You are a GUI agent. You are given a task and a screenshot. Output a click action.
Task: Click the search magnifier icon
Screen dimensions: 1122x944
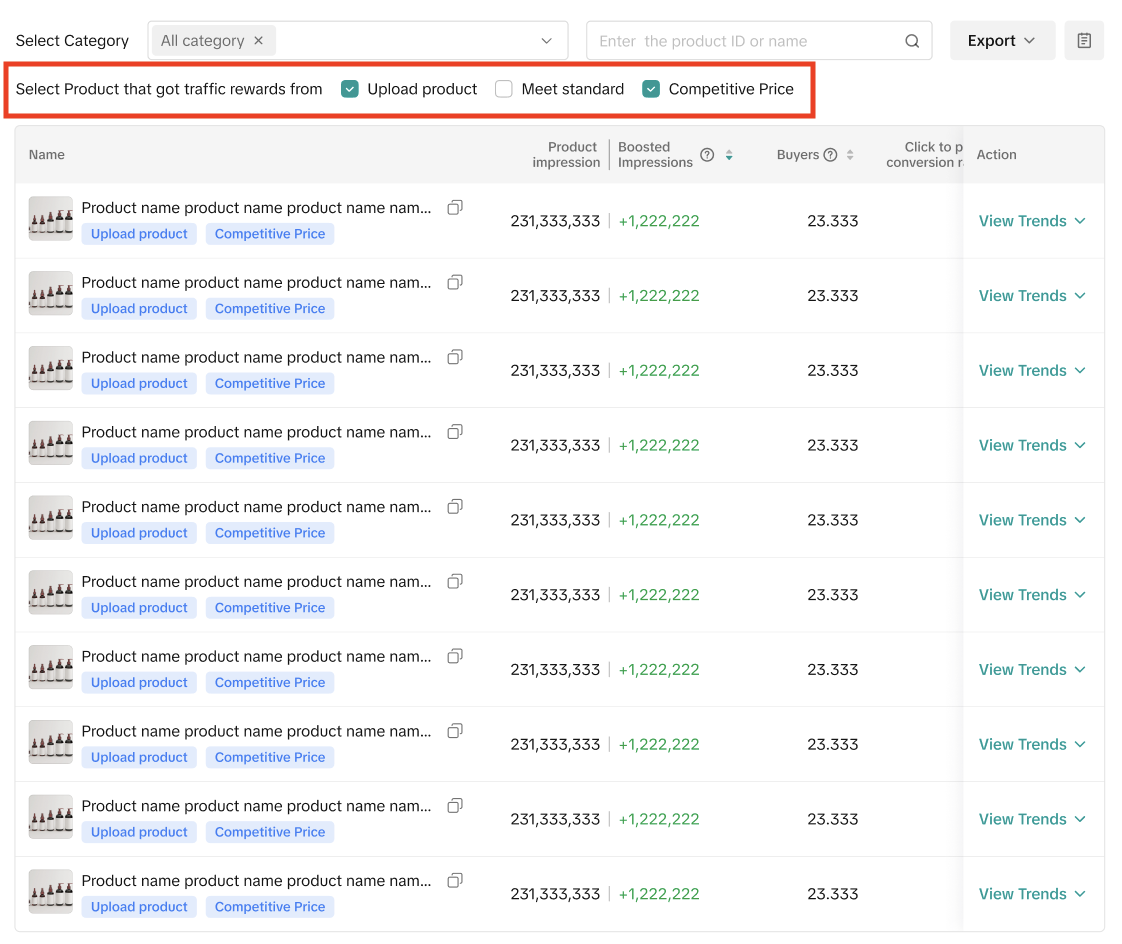pyautogui.click(x=912, y=41)
